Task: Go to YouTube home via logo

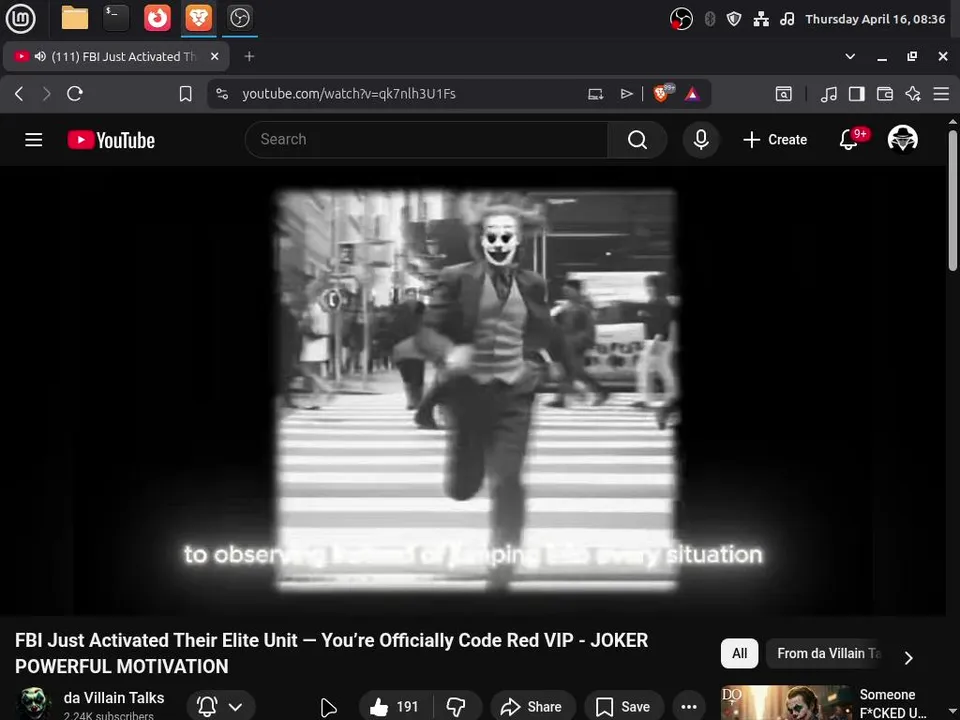Action: tap(111, 140)
